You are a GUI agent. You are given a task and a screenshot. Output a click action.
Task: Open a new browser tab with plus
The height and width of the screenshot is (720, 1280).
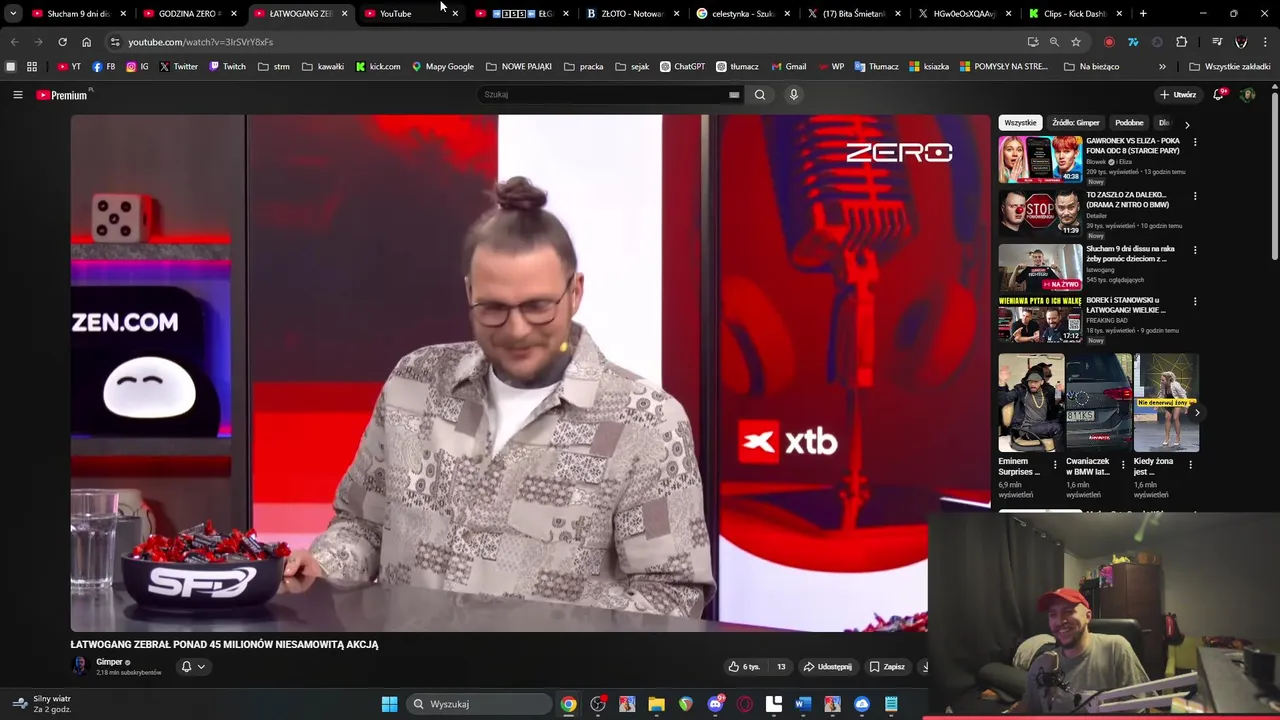point(1143,14)
